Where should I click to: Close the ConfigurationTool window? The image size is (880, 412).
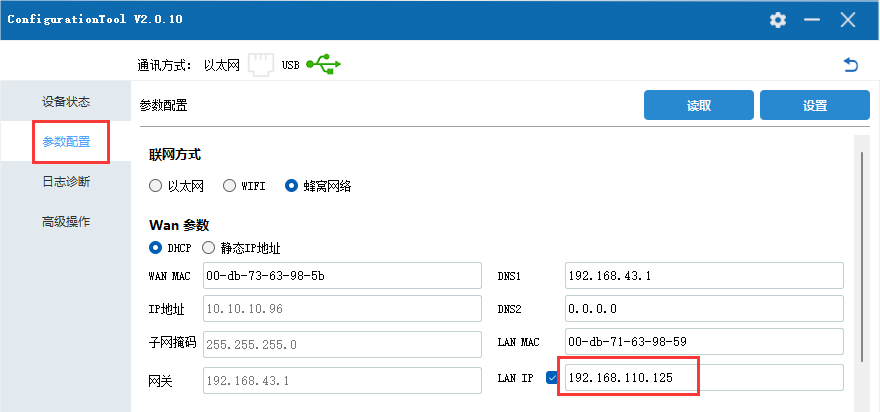click(x=848, y=20)
